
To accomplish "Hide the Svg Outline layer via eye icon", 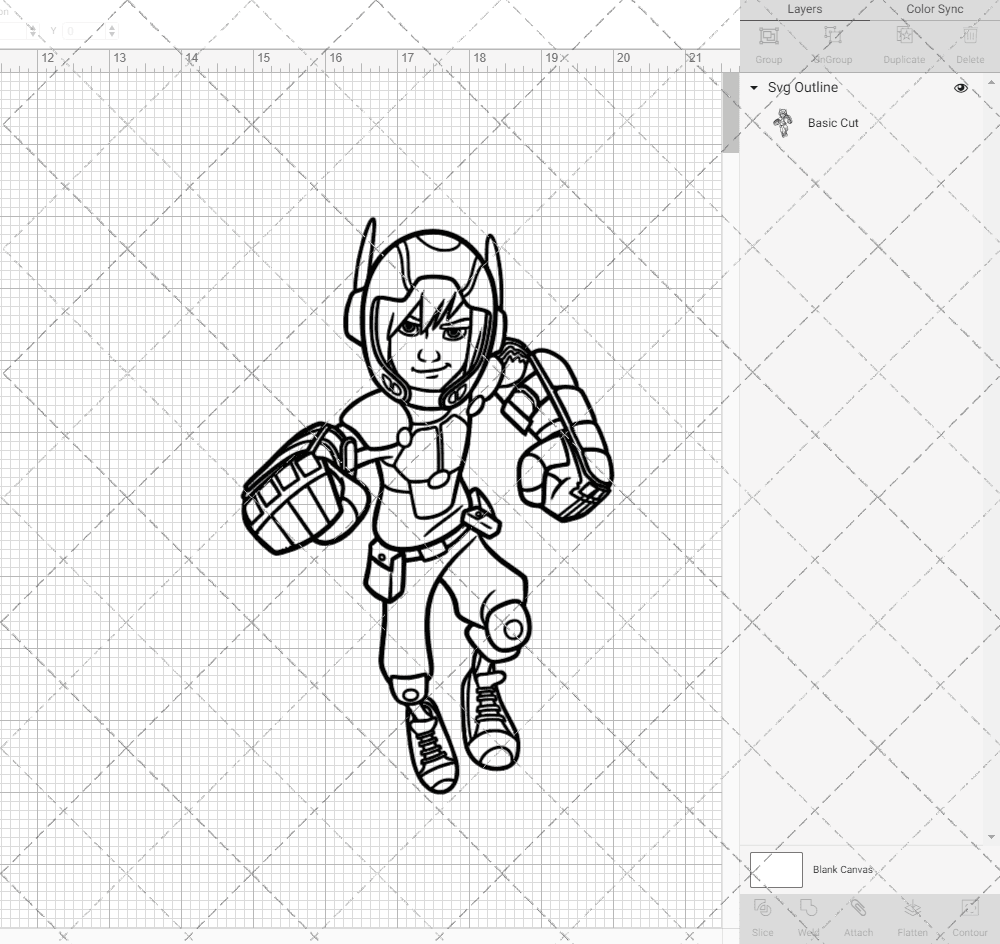I will tap(960, 88).
